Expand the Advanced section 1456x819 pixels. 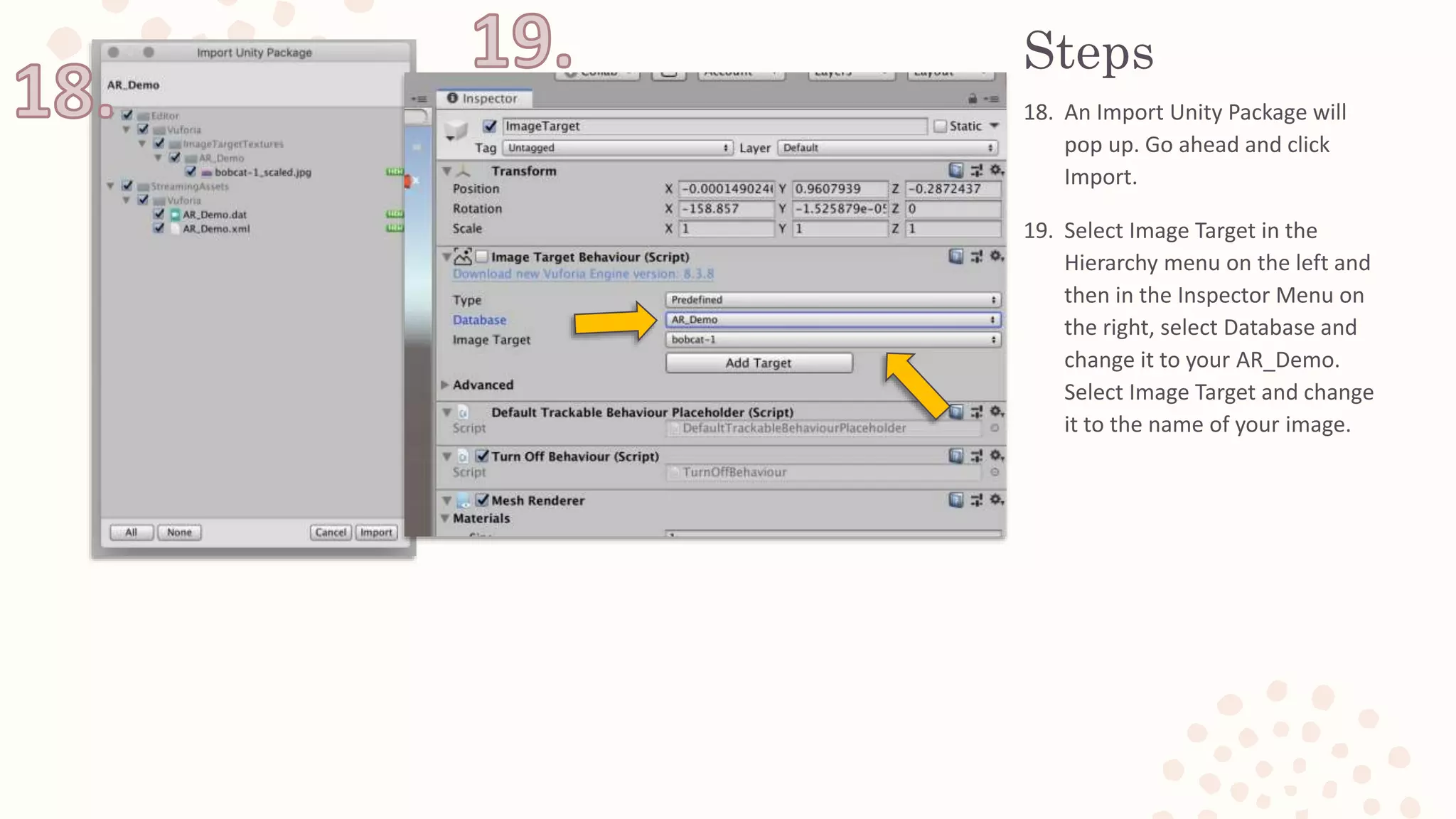pyautogui.click(x=445, y=385)
